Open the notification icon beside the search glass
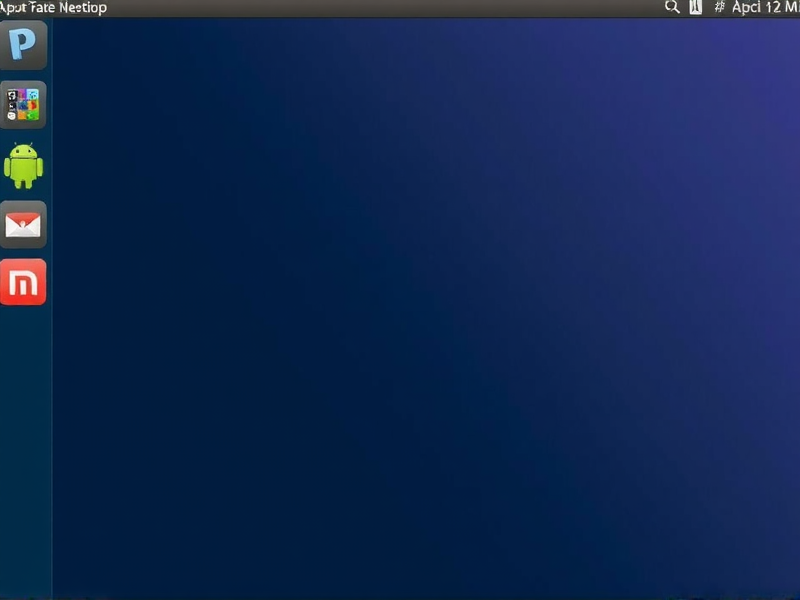Screen dimensions: 800x600 click(694, 9)
